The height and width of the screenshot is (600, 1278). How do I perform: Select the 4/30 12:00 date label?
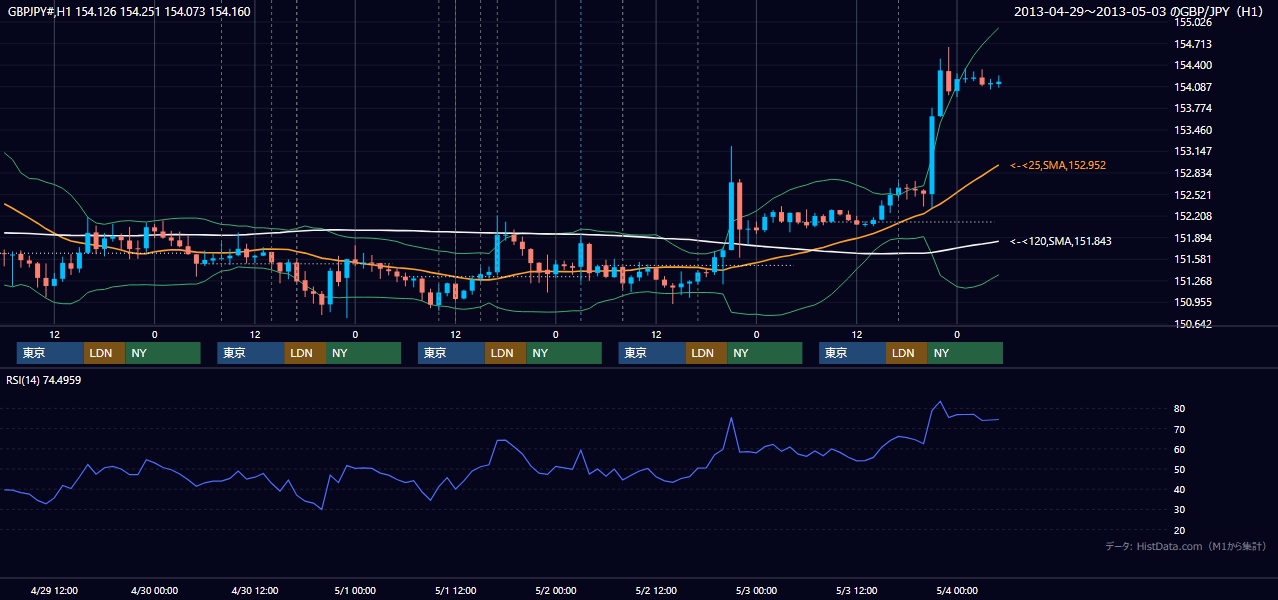pyautogui.click(x=255, y=590)
